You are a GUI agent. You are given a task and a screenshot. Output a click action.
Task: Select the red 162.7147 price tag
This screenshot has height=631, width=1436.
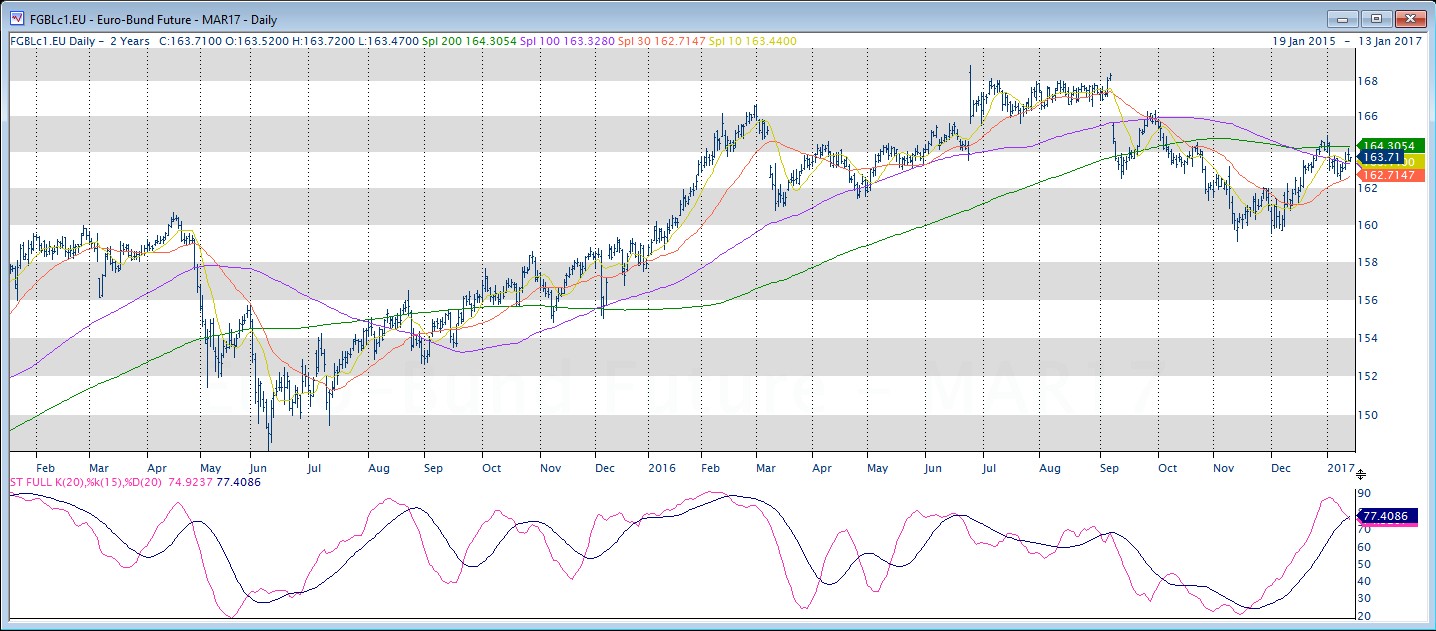click(1385, 175)
